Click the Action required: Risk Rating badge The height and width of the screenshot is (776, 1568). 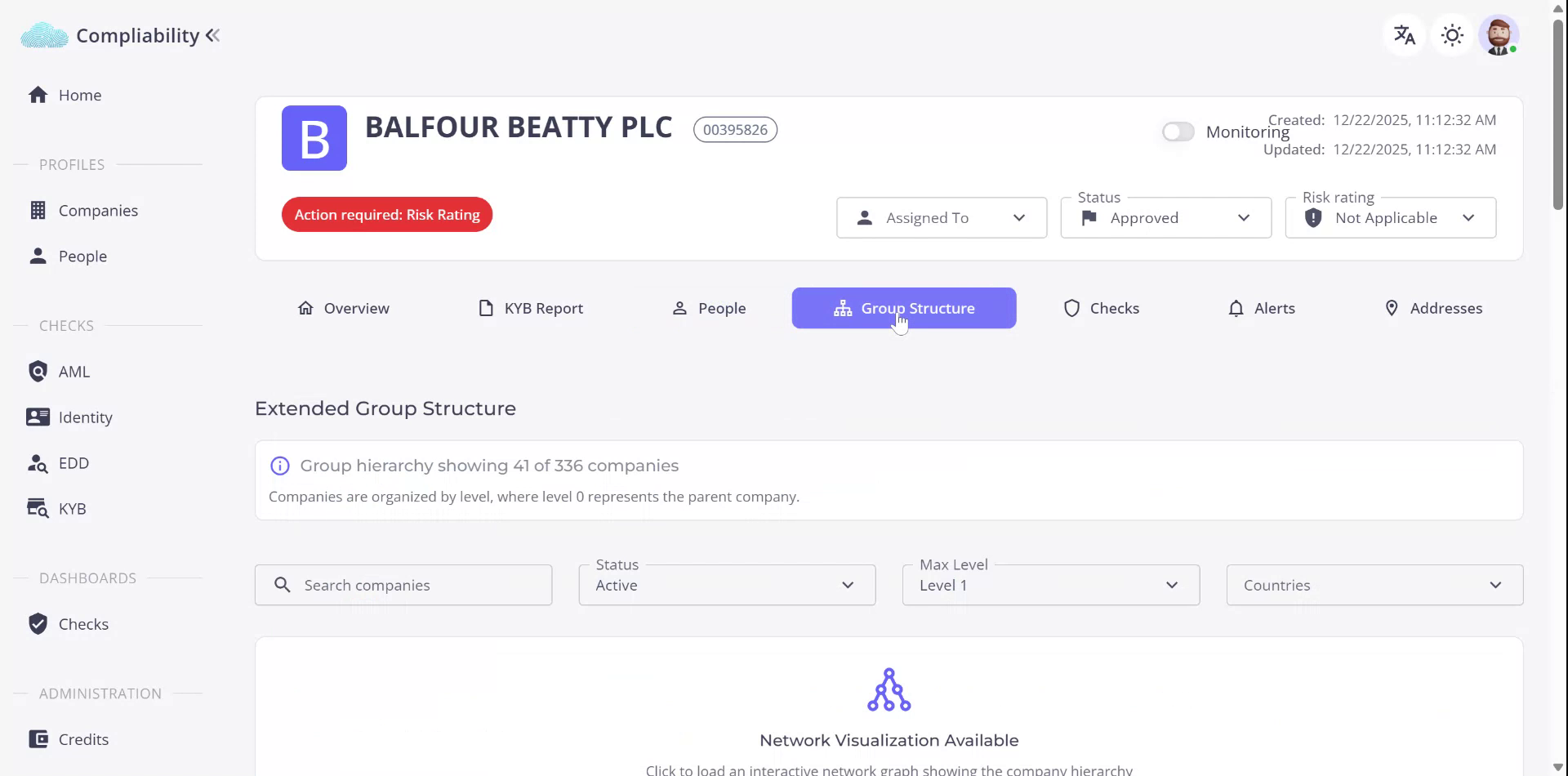pos(387,215)
